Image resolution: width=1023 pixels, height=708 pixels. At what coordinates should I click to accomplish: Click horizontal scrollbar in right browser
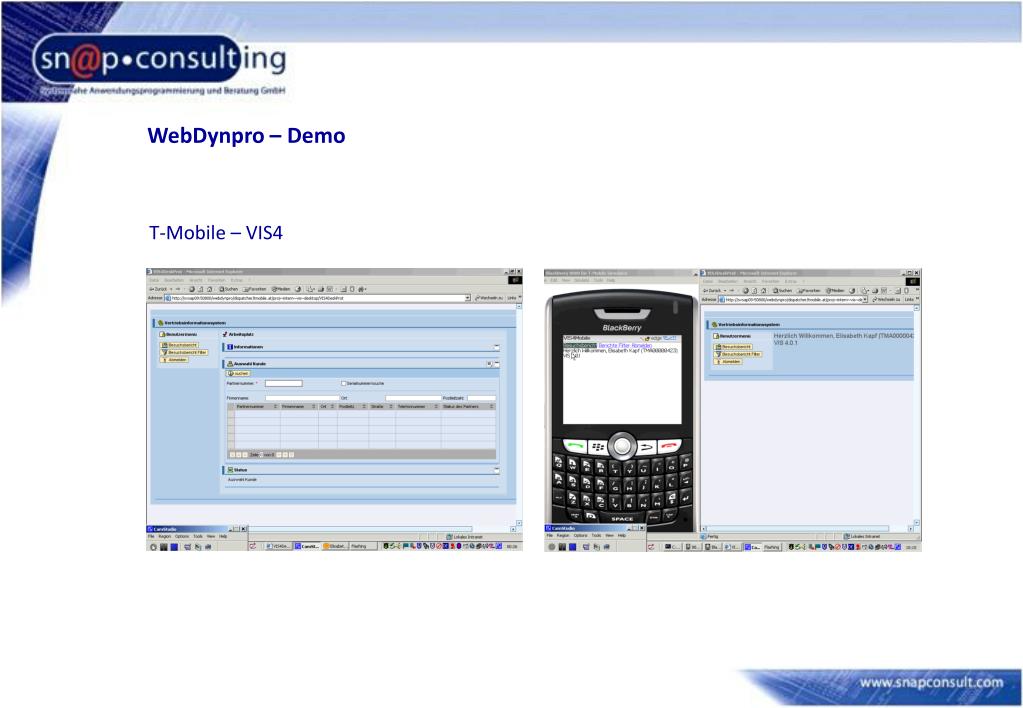797,529
